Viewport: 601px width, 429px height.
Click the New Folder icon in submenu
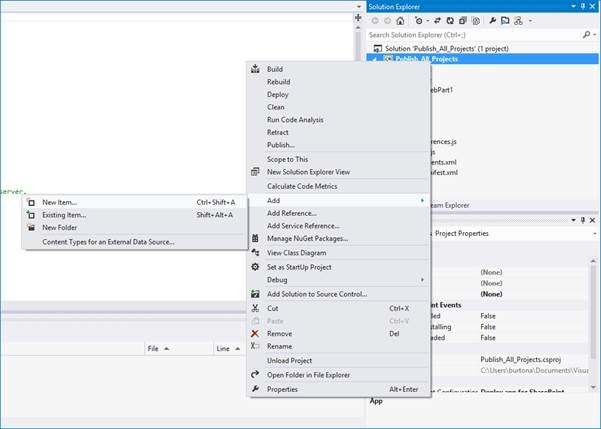31,228
